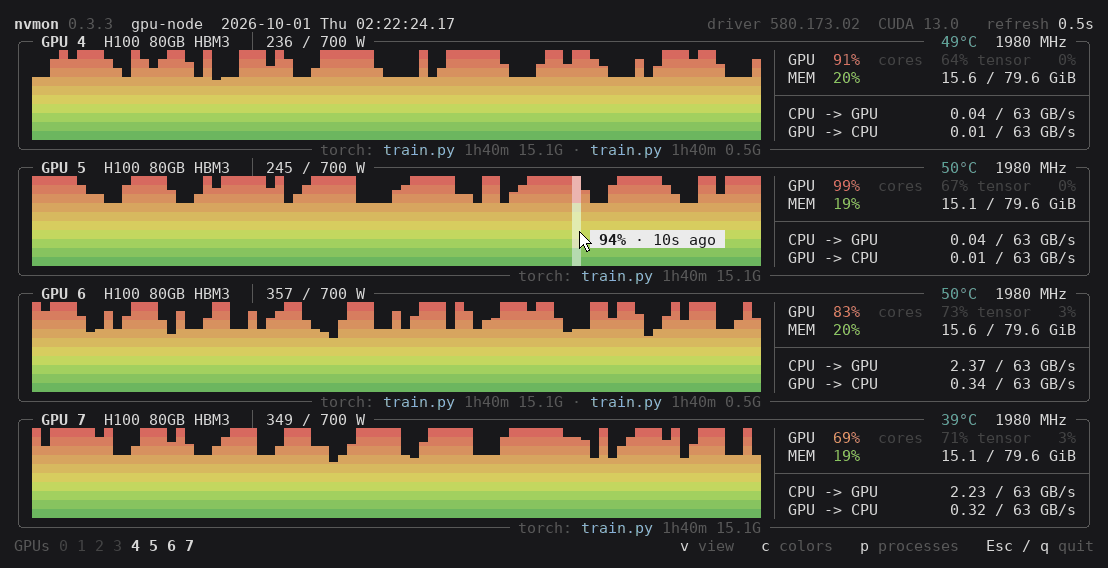Click the highlighted column in GPU 5 graph
This screenshot has height=568, width=1108.
[577, 220]
